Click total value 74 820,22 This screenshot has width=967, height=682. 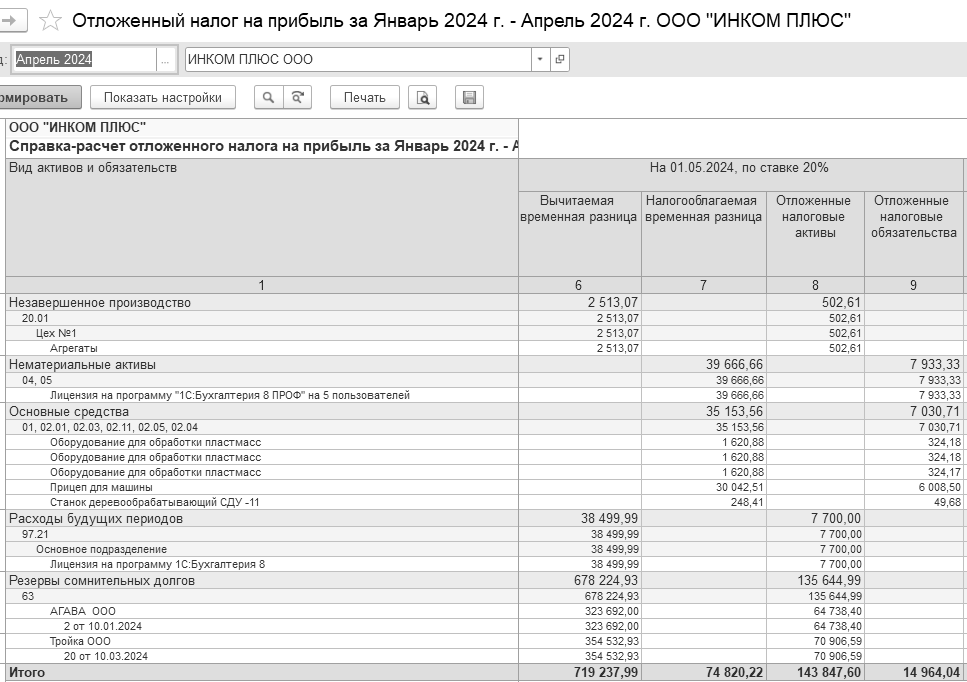(x=735, y=672)
